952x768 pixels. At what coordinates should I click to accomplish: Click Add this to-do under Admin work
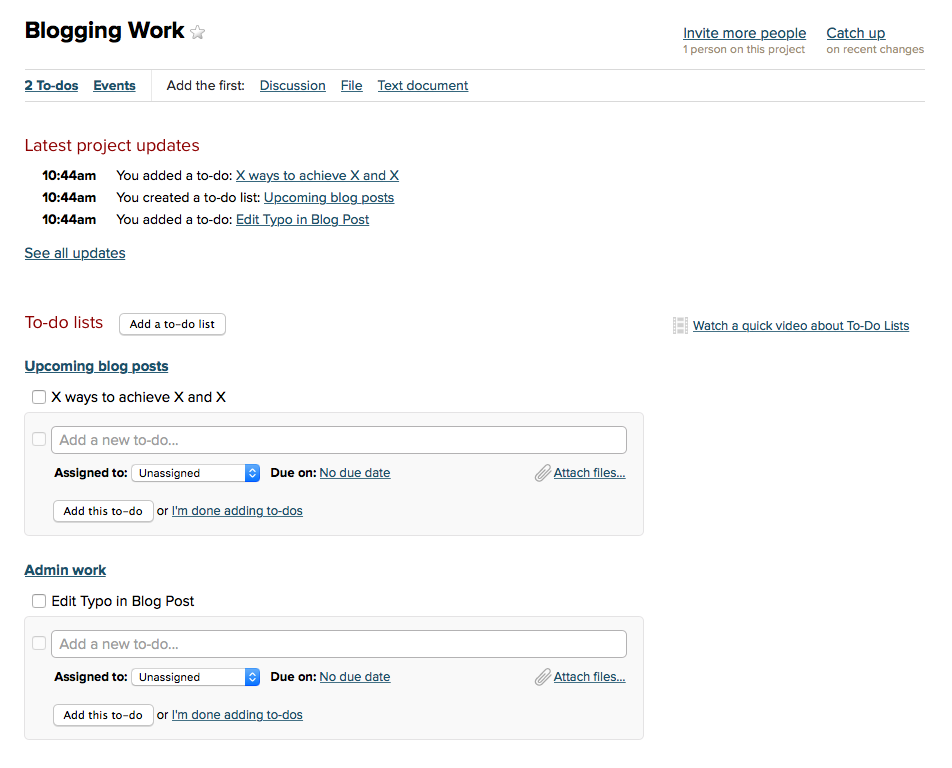tap(103, 715)
